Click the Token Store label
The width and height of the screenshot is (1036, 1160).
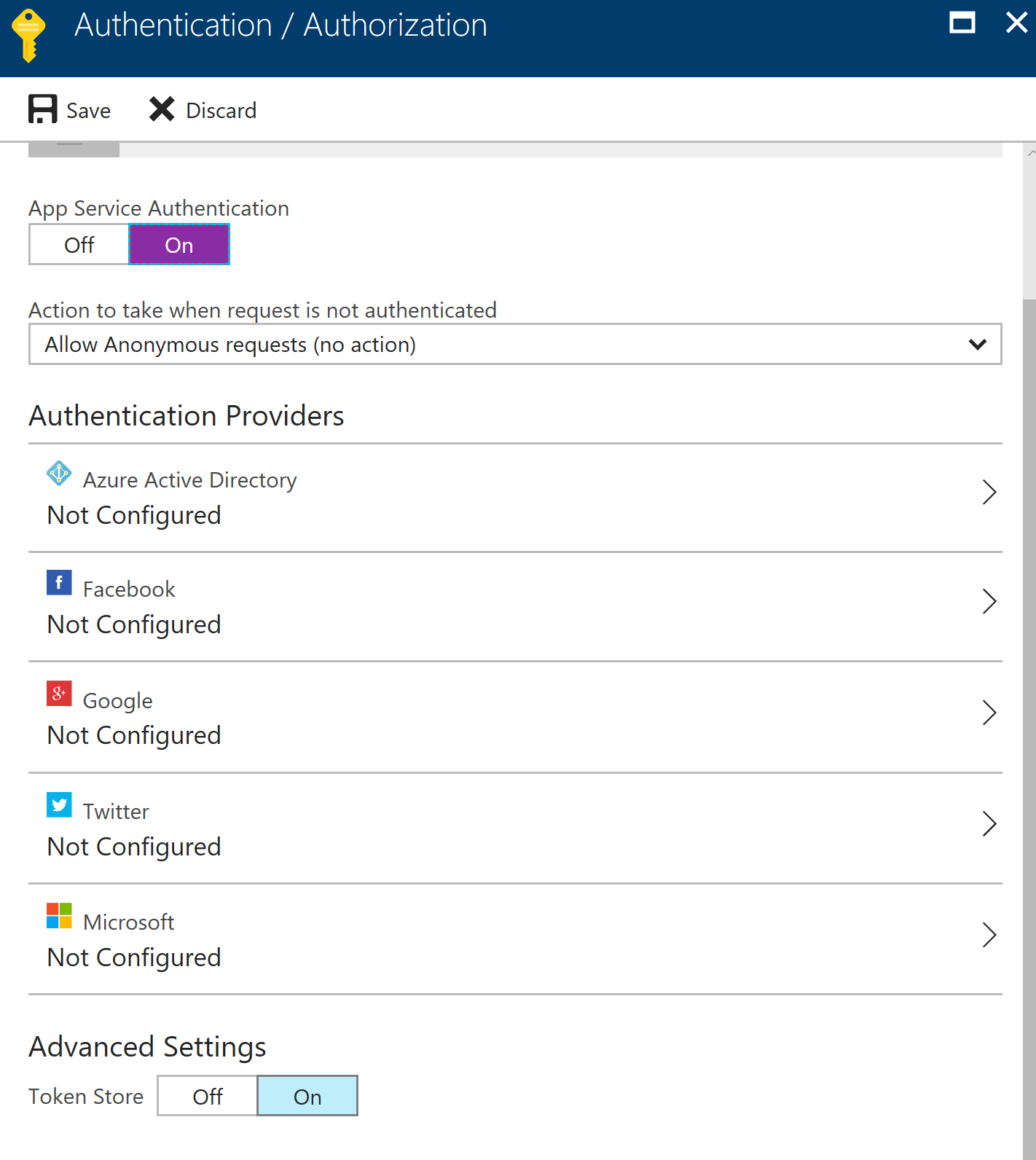click(x=86, y=1097)
